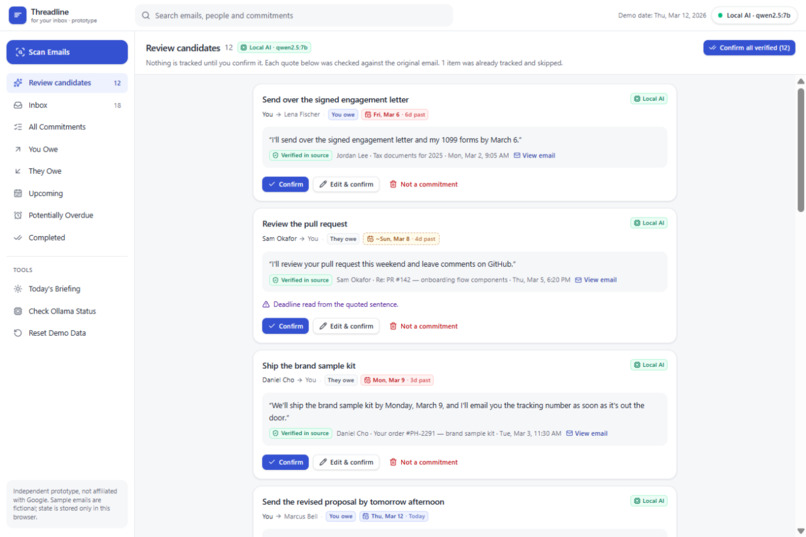Open Potentially Overdue view
Image resolution: width=806 pixels, height=537 pixels.
67,215
